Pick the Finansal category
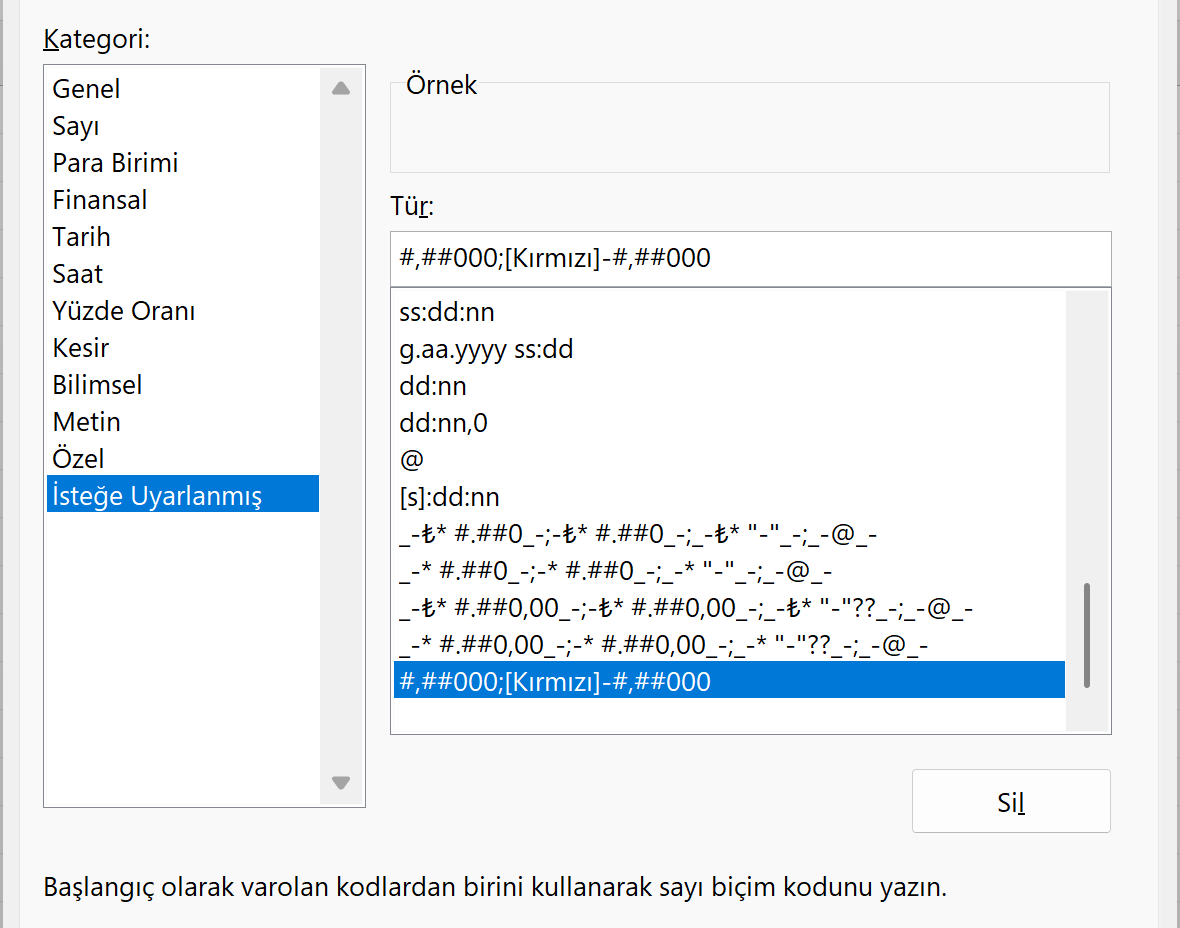The width and height of the screenshot is (1180, 928). point(100,200)
